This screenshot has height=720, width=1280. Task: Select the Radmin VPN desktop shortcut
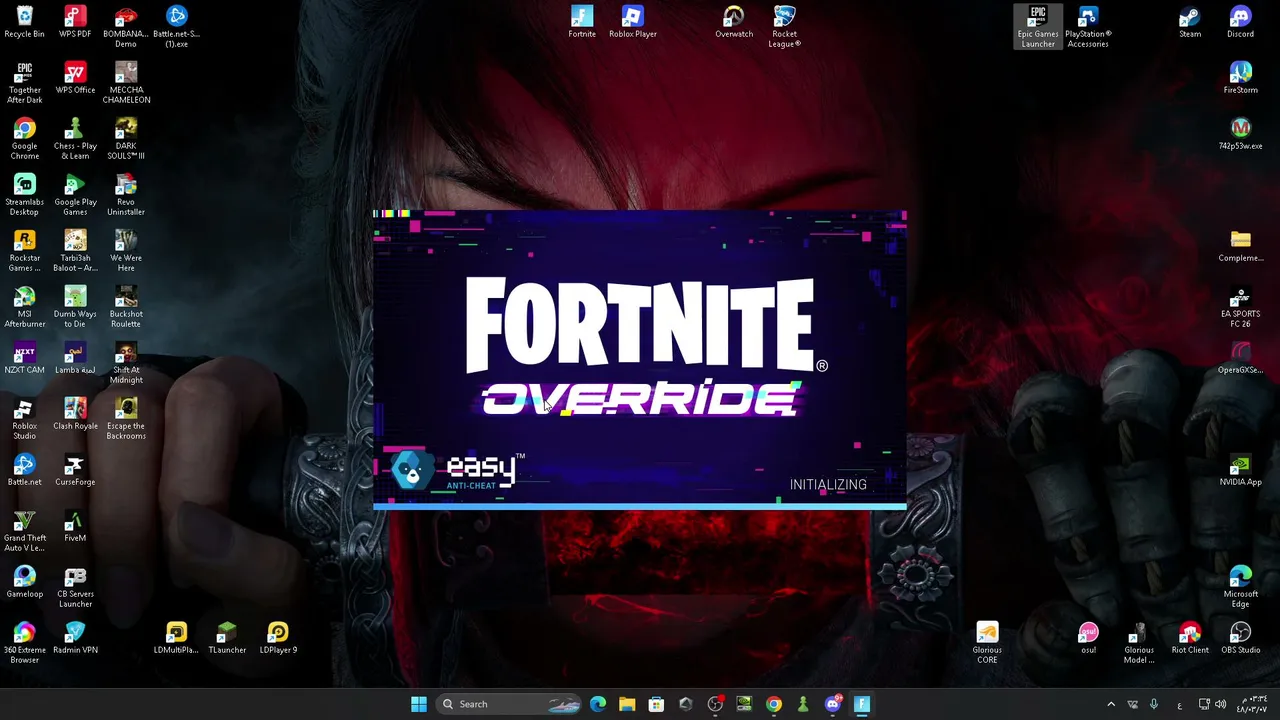click(x=75, y=638)
